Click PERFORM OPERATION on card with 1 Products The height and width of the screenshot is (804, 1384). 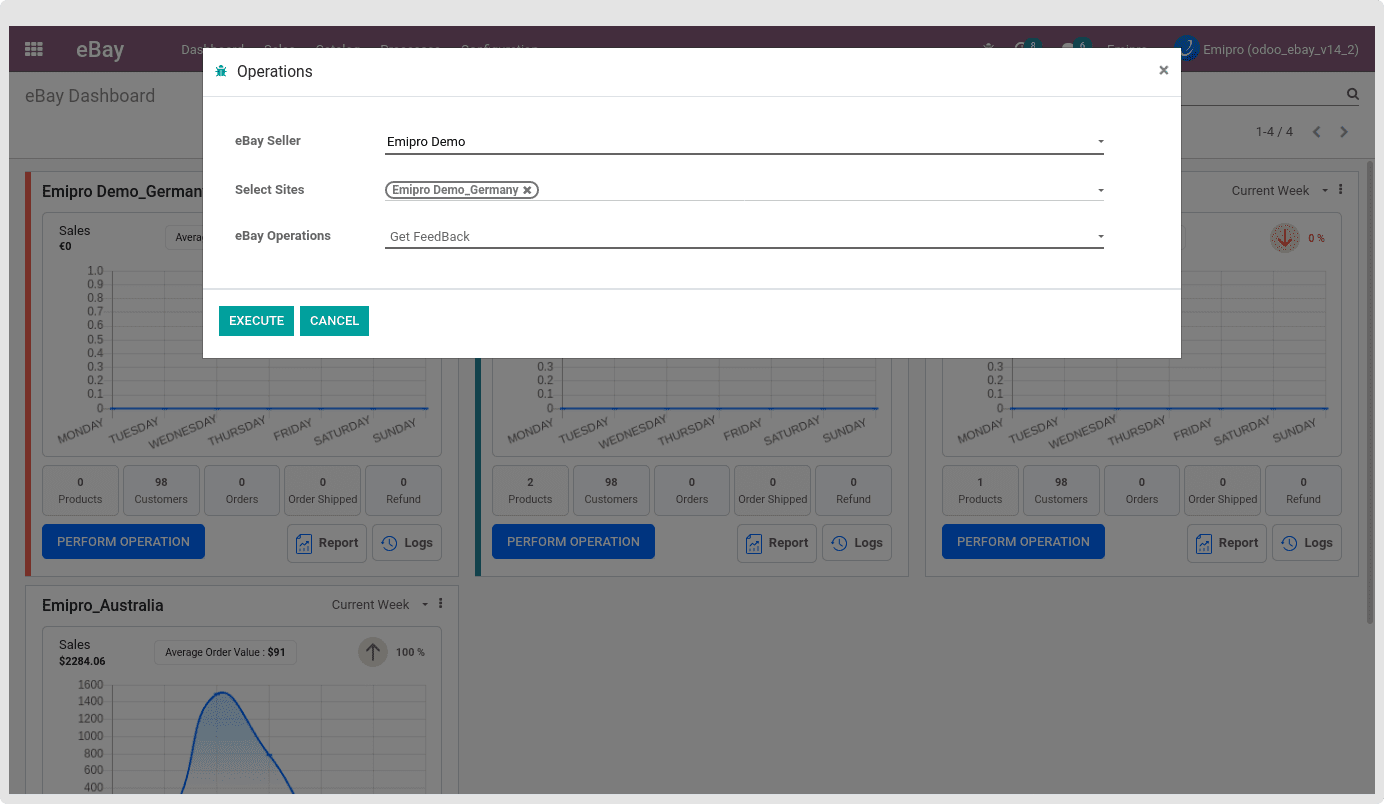[x=1023, y=541]
